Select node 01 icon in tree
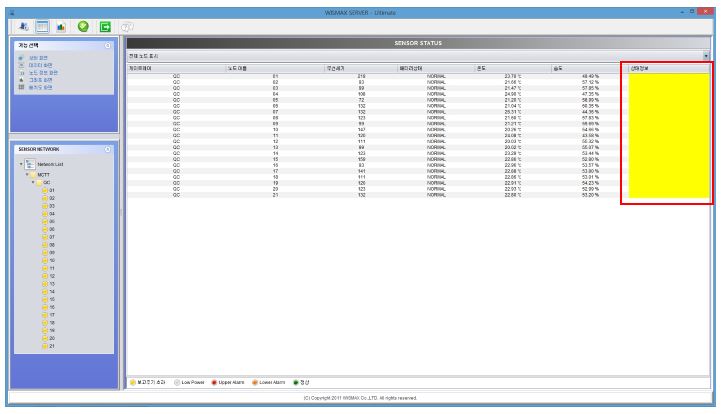The height and width of the screenshot is (414, 723). (x=45, y=190)
